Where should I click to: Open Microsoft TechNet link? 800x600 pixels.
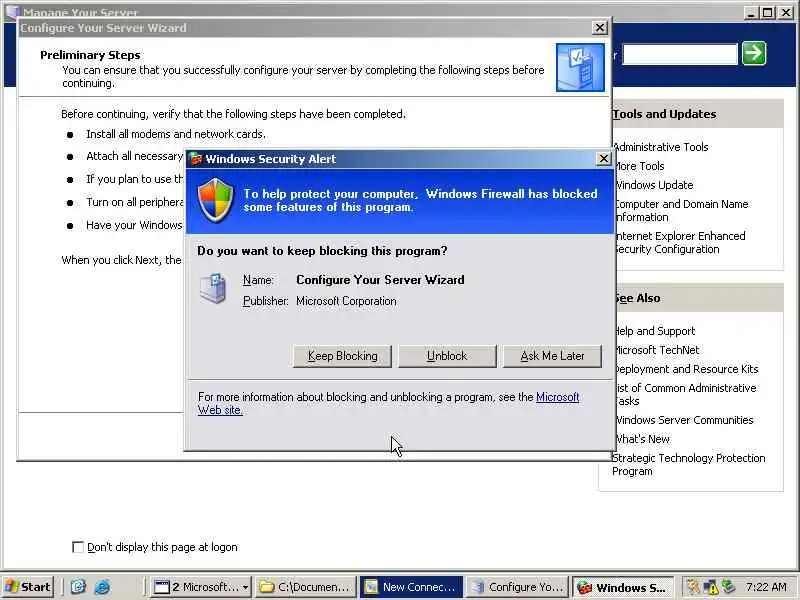[657, 350]
